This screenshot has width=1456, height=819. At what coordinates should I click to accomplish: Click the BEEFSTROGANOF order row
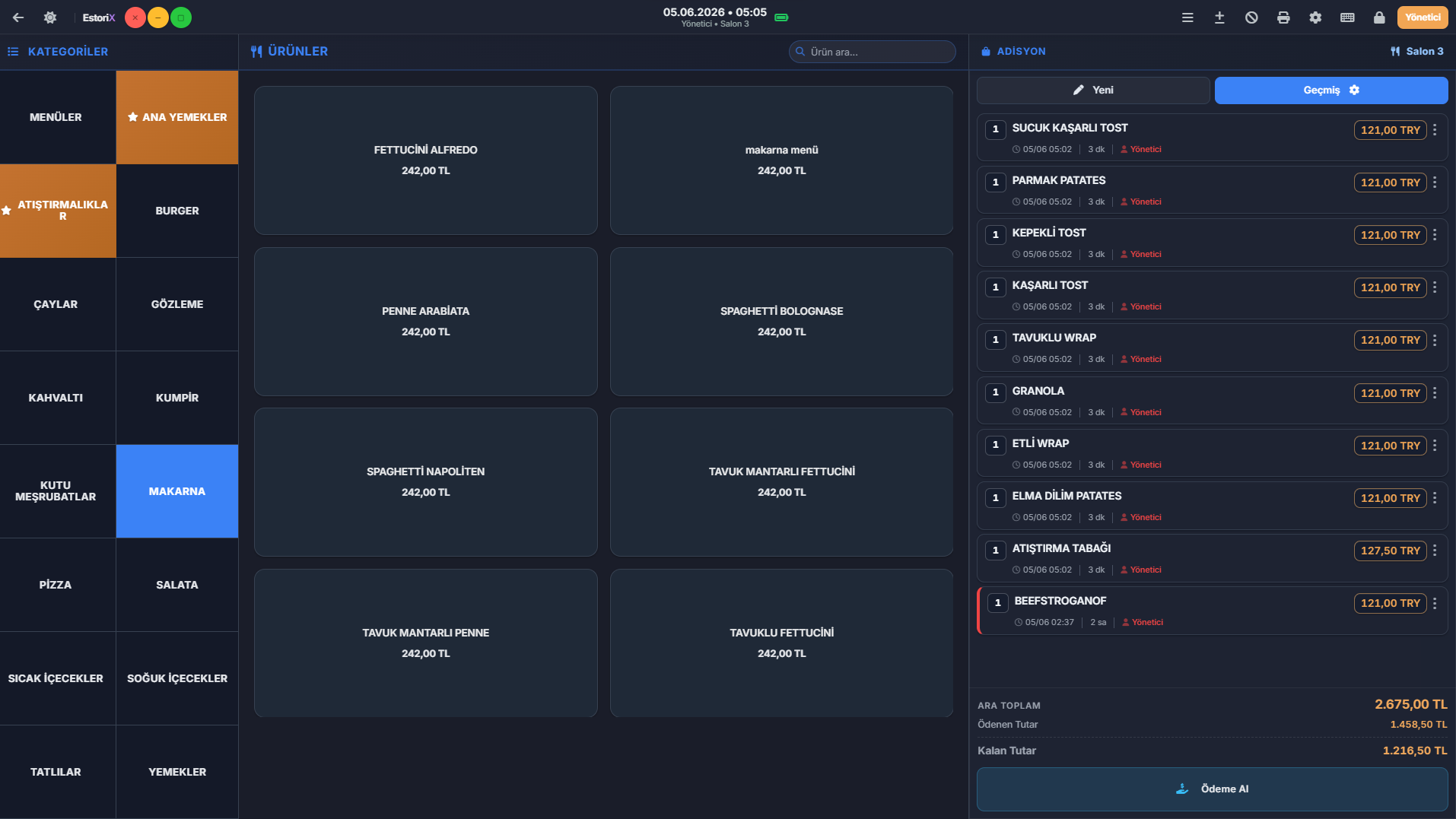click(x=1213, y=611)
